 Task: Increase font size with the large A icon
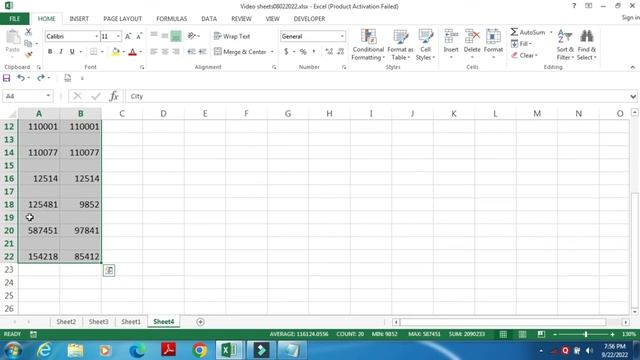pyautogui.click(x=128, y=36)
